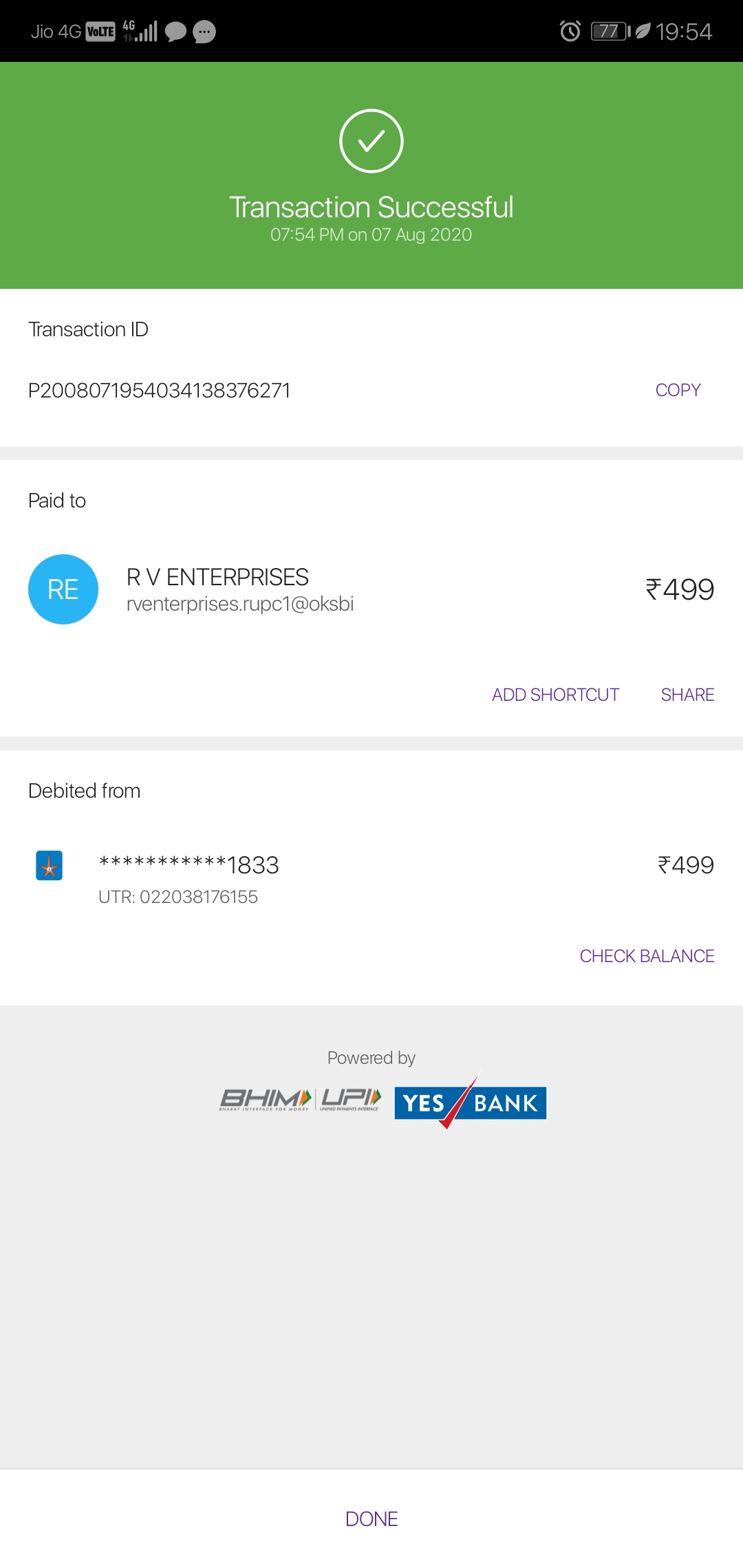This screenshot has width=743, height=1568.
Task: Tap the BHIM UPI logo
Action: (x=300, y=1099)
